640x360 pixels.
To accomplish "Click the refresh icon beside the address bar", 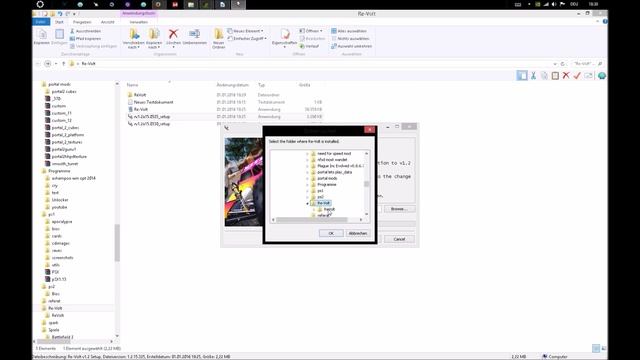I will tap(563, 64).
